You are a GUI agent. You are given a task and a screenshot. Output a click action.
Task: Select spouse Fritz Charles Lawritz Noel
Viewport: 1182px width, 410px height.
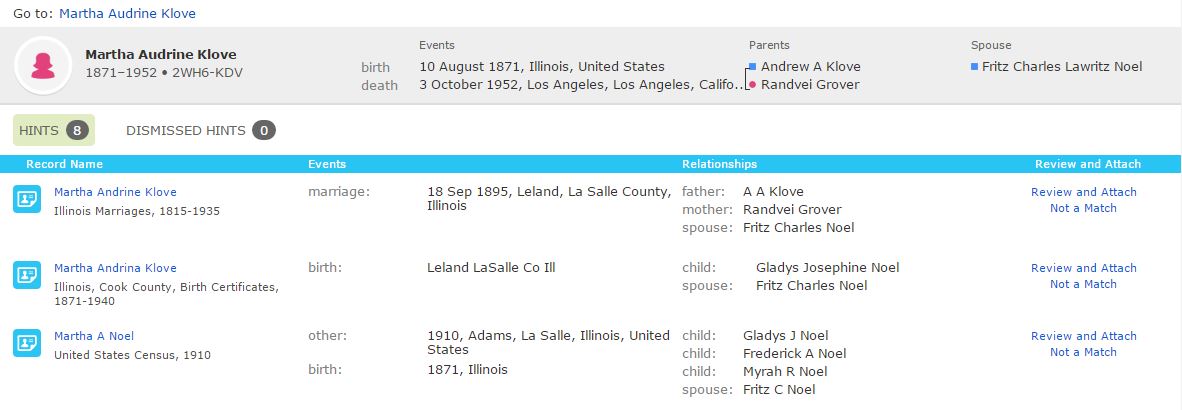coord(1061,67)
